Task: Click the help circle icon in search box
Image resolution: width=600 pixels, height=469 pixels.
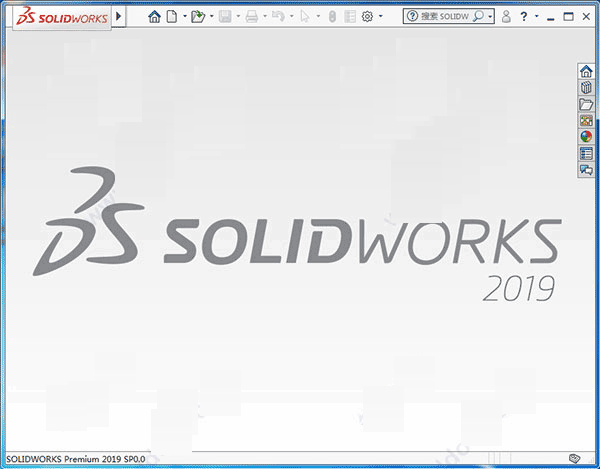Action: (412, 16)
